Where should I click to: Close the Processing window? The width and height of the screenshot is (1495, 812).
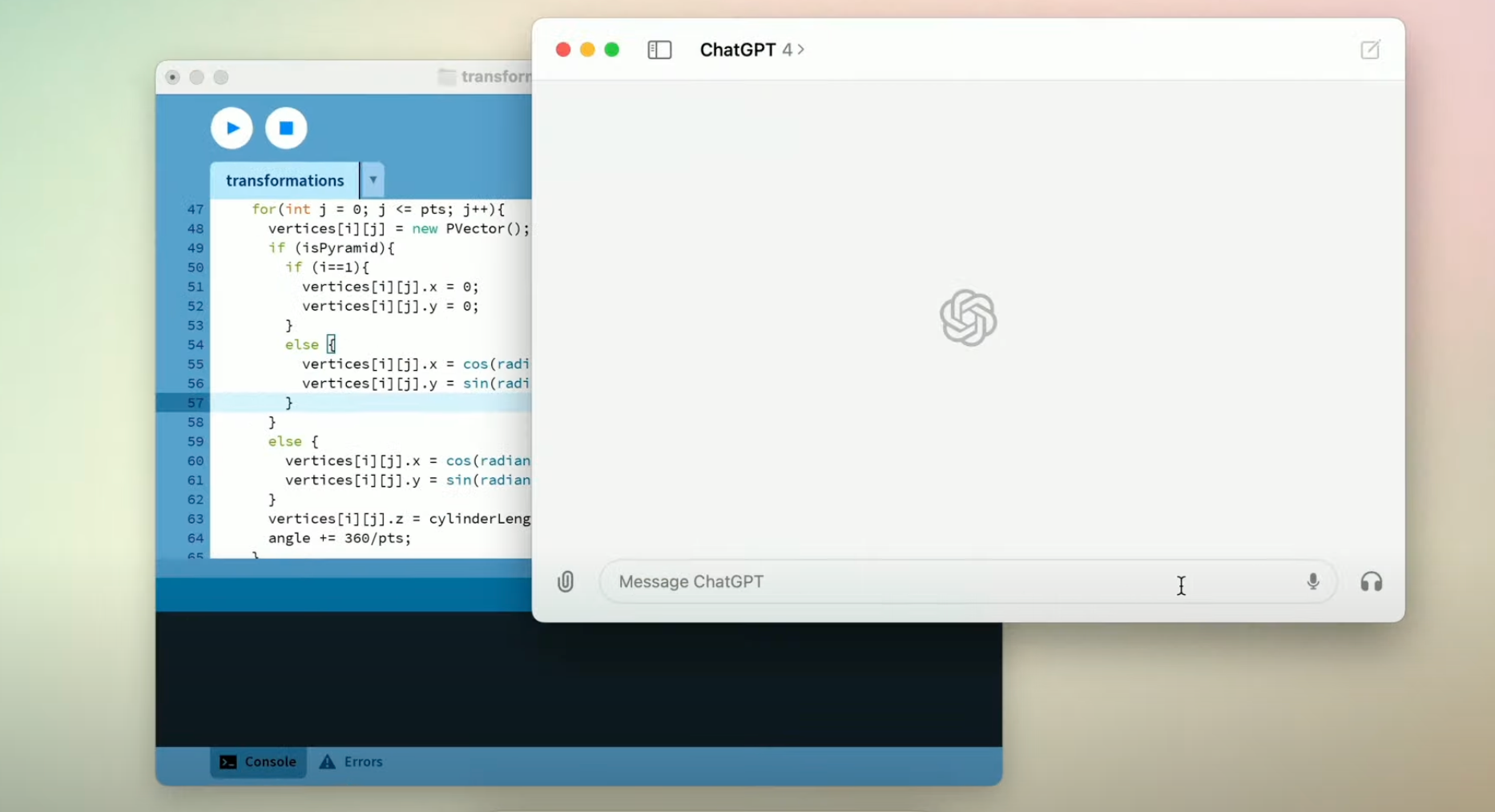click(172, 77)
